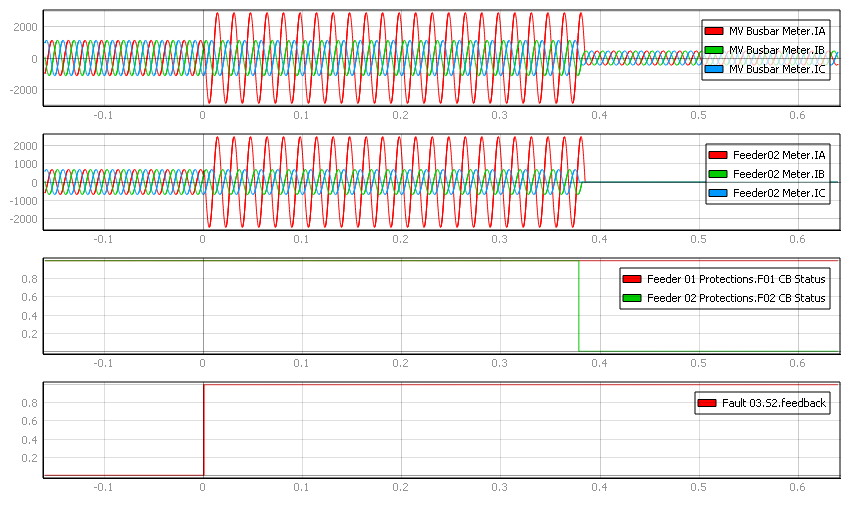Click the red swatch for Fault 03.S2.feedback
The image size is (850, 508).
706,403
